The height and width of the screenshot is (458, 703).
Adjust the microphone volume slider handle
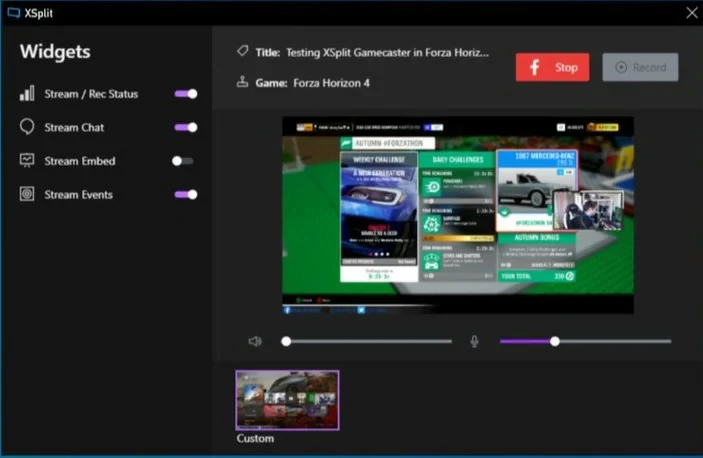point(555,341)
